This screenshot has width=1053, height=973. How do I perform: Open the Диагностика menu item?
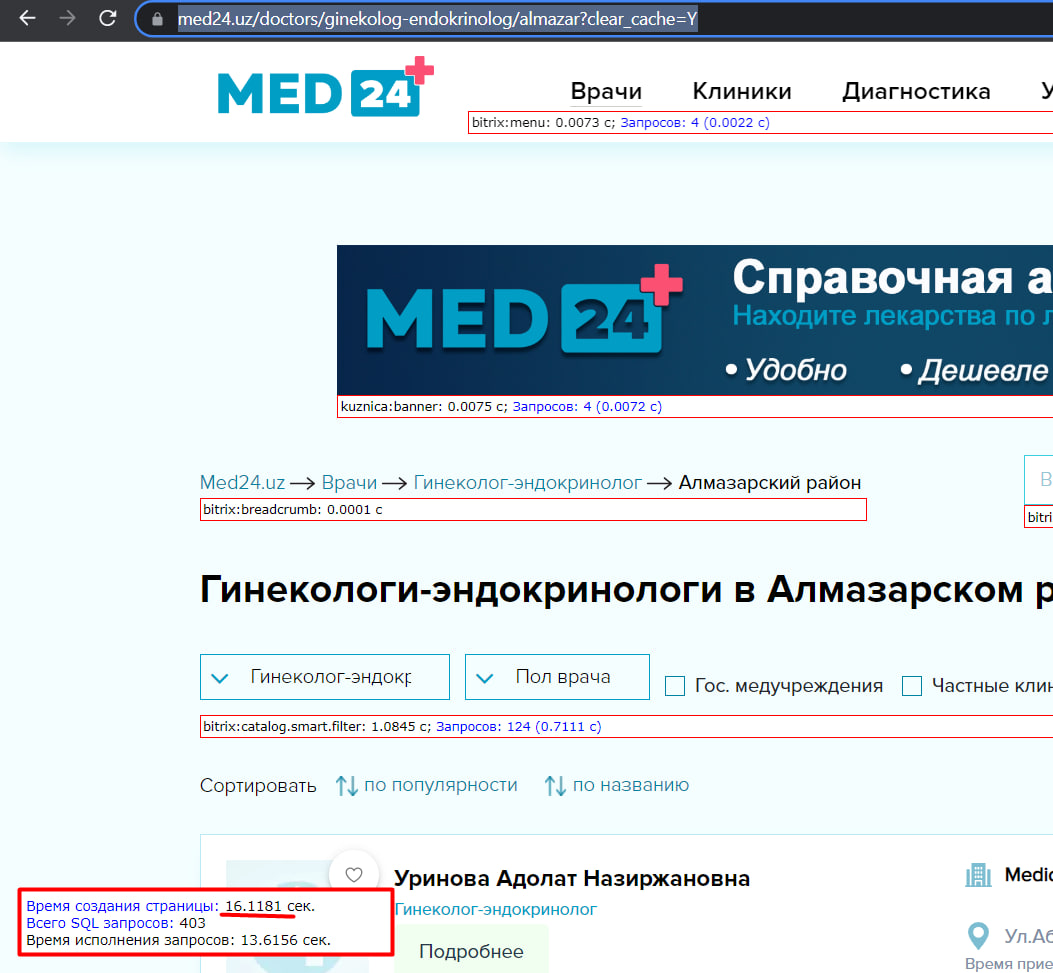pos(917,91)
